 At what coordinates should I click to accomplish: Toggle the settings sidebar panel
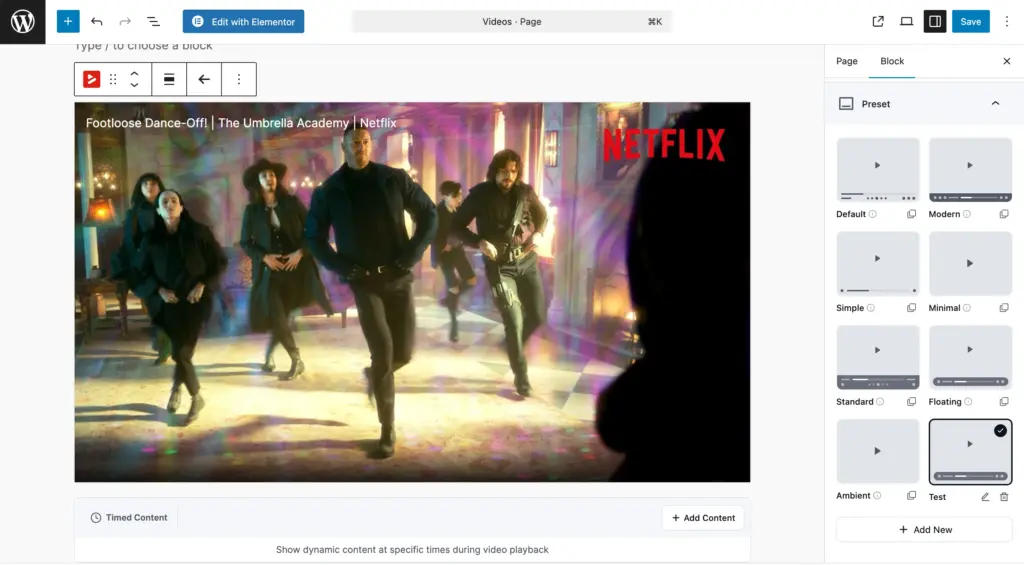tap(935, 22)
